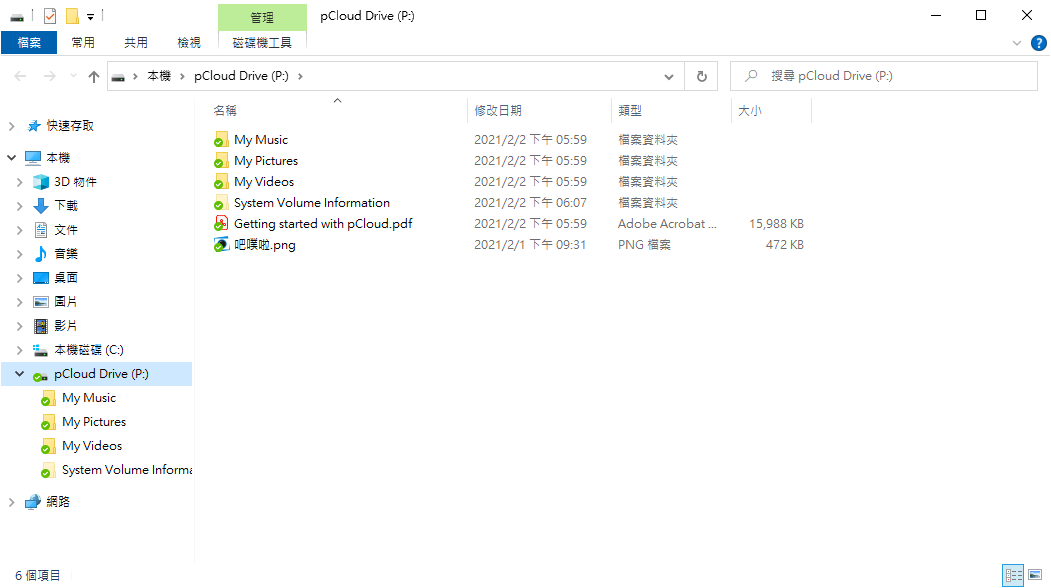Select My Pictures under pCloud Drive in sidebar

pyautogui.click(x=94, y=422)
